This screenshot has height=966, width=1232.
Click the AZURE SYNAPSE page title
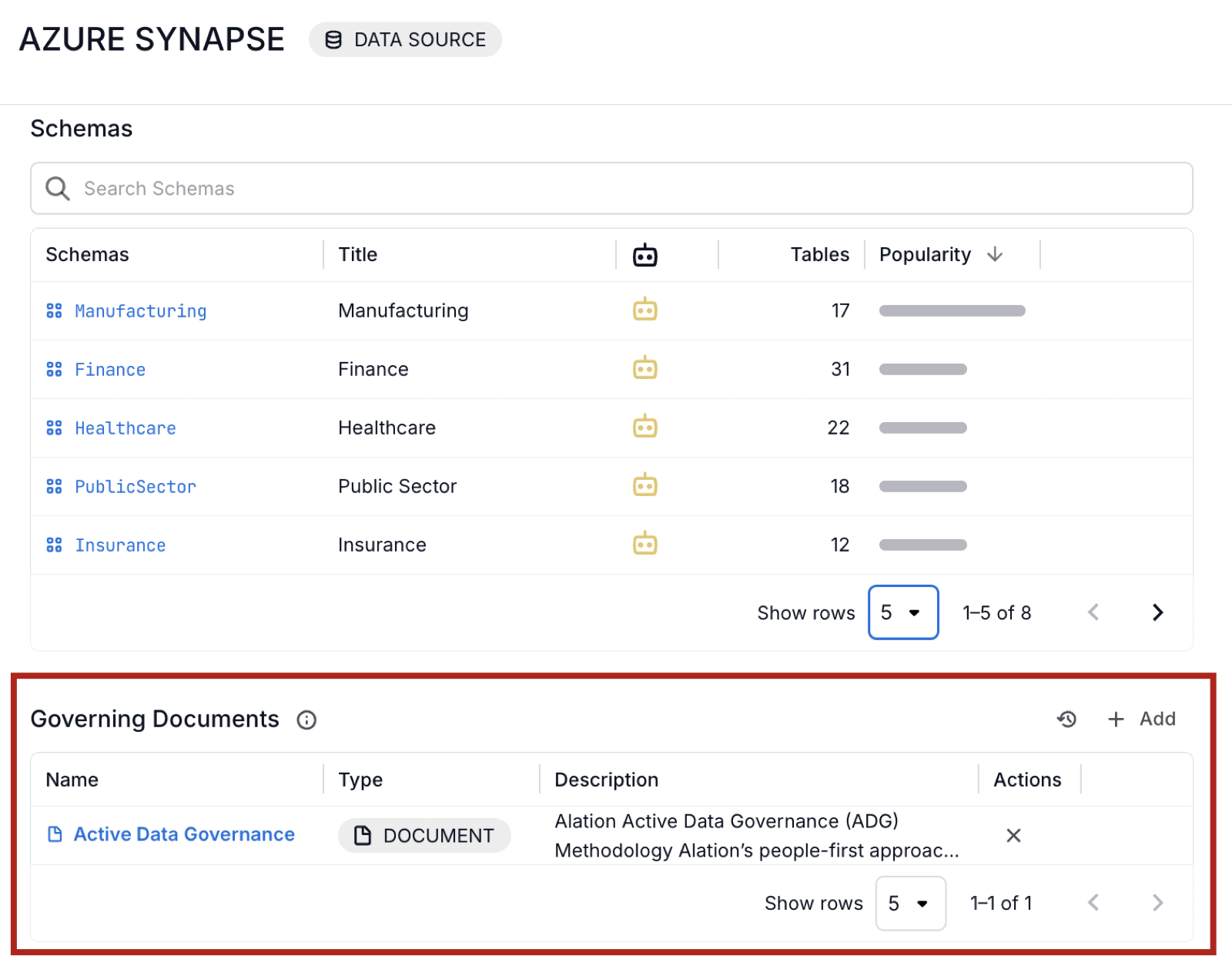coord(152,39)
